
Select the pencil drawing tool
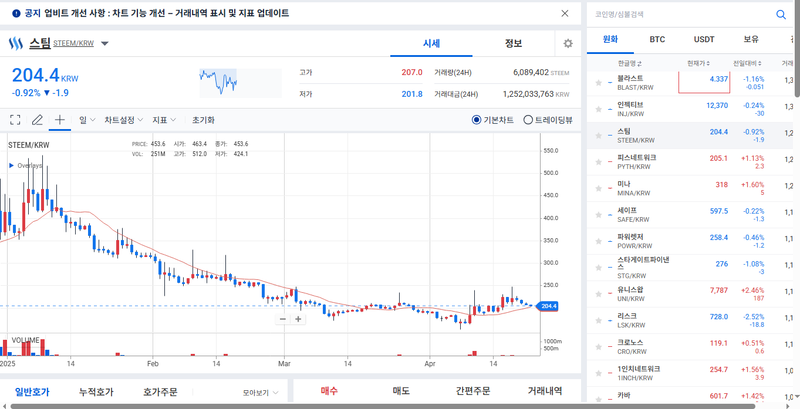coord(37,120)
